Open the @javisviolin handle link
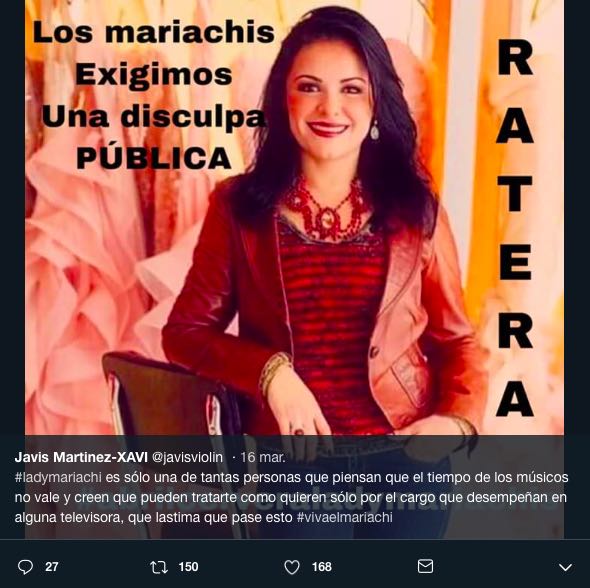Image resolution: width=590 pixels, height=588 pixels. [x=187, y=457]
